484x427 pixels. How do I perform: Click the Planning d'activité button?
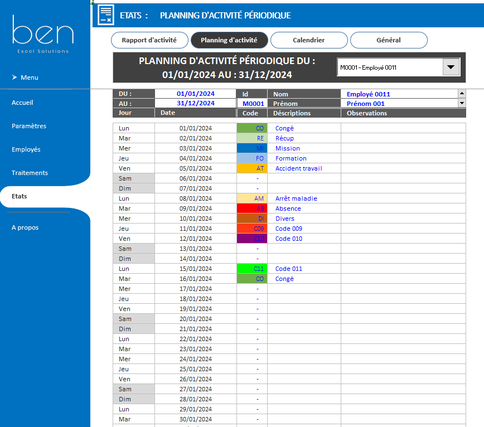[x=229, y=40]
